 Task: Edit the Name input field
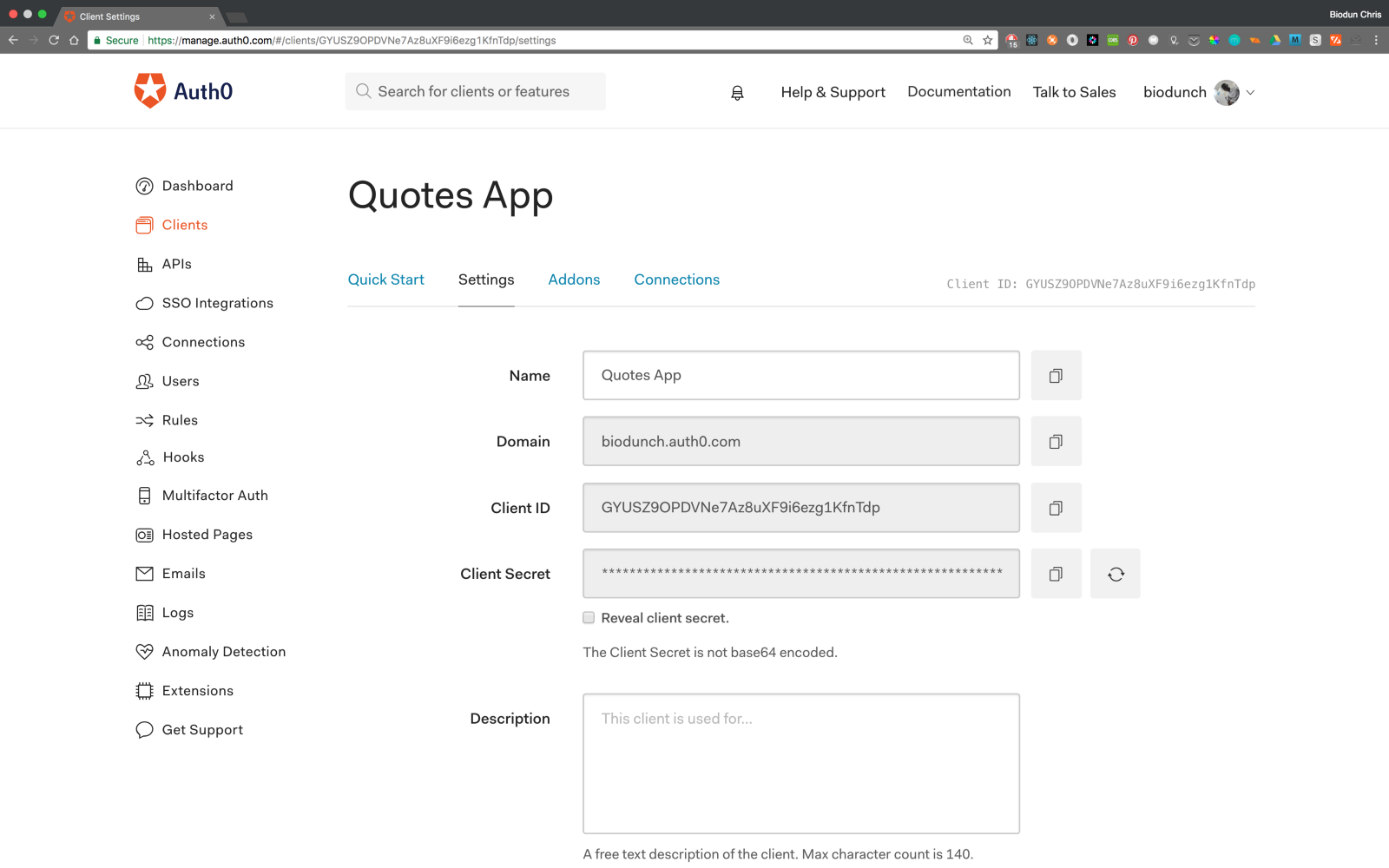[x=801, y=376]
